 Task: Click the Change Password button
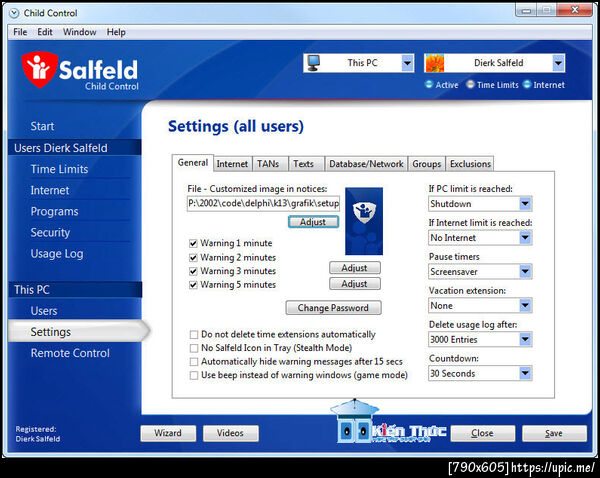coord(333,308)
